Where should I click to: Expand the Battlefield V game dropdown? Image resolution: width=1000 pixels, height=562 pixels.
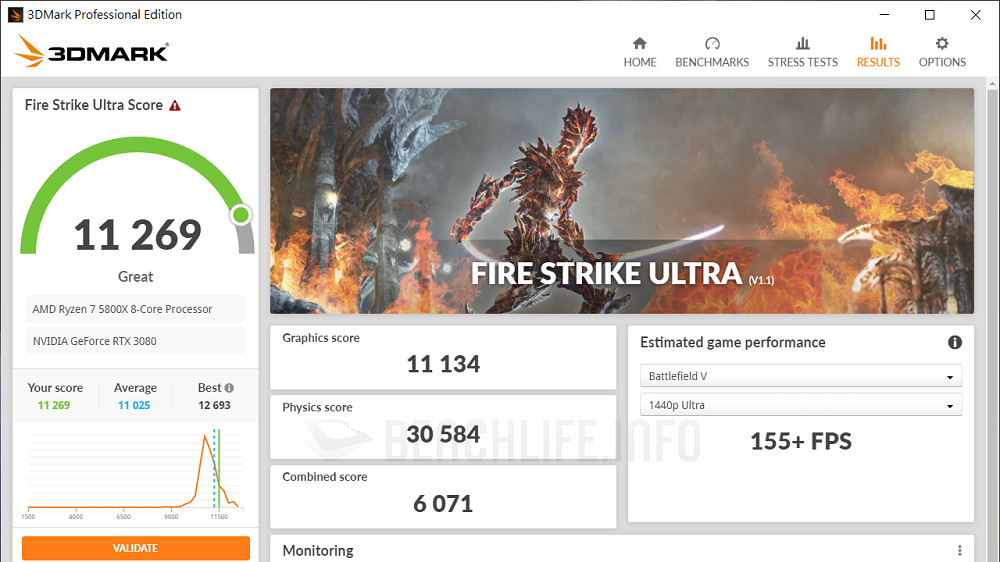[800, 377]
